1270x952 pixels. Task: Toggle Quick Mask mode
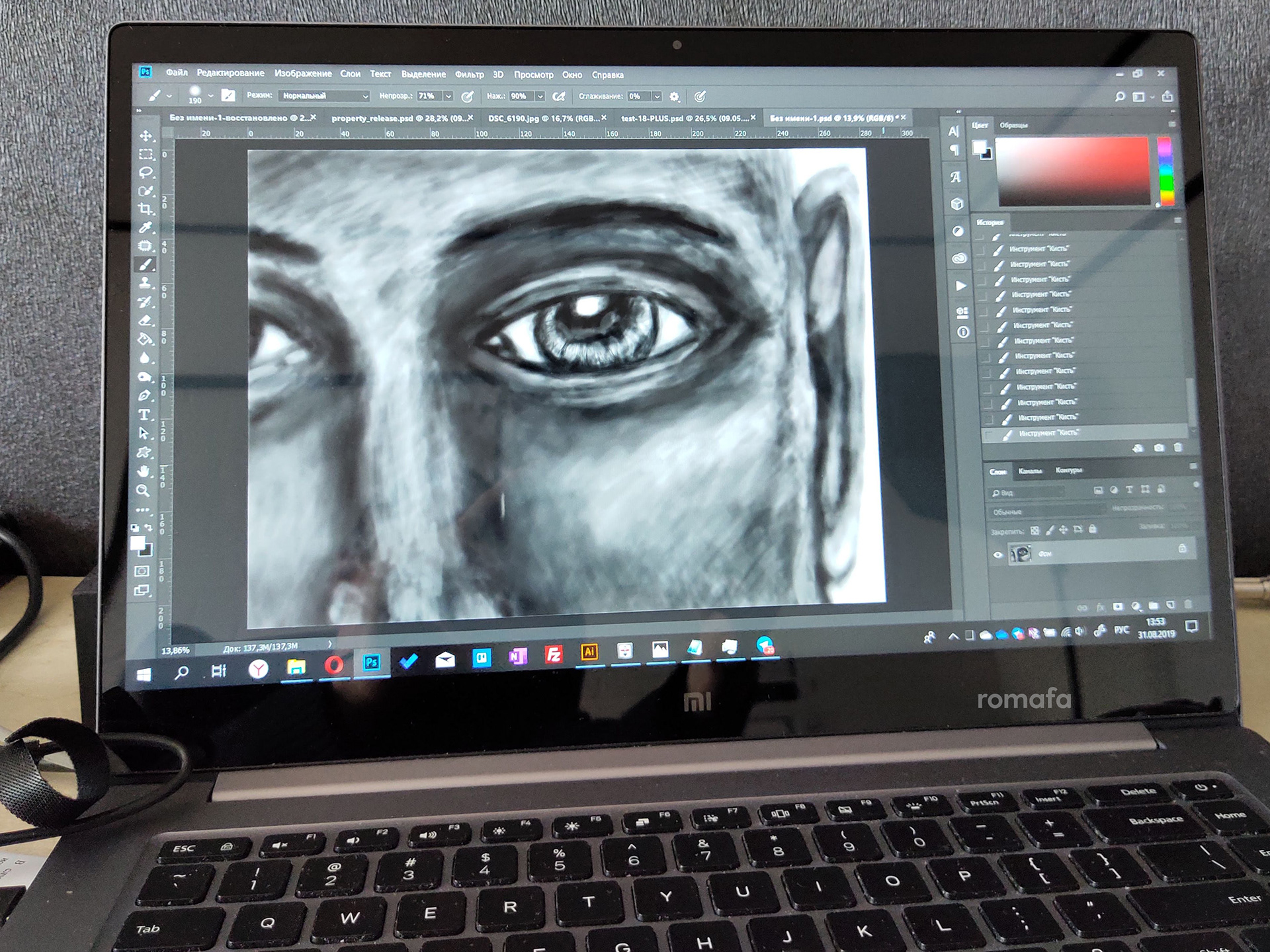(x=142, y=571)
